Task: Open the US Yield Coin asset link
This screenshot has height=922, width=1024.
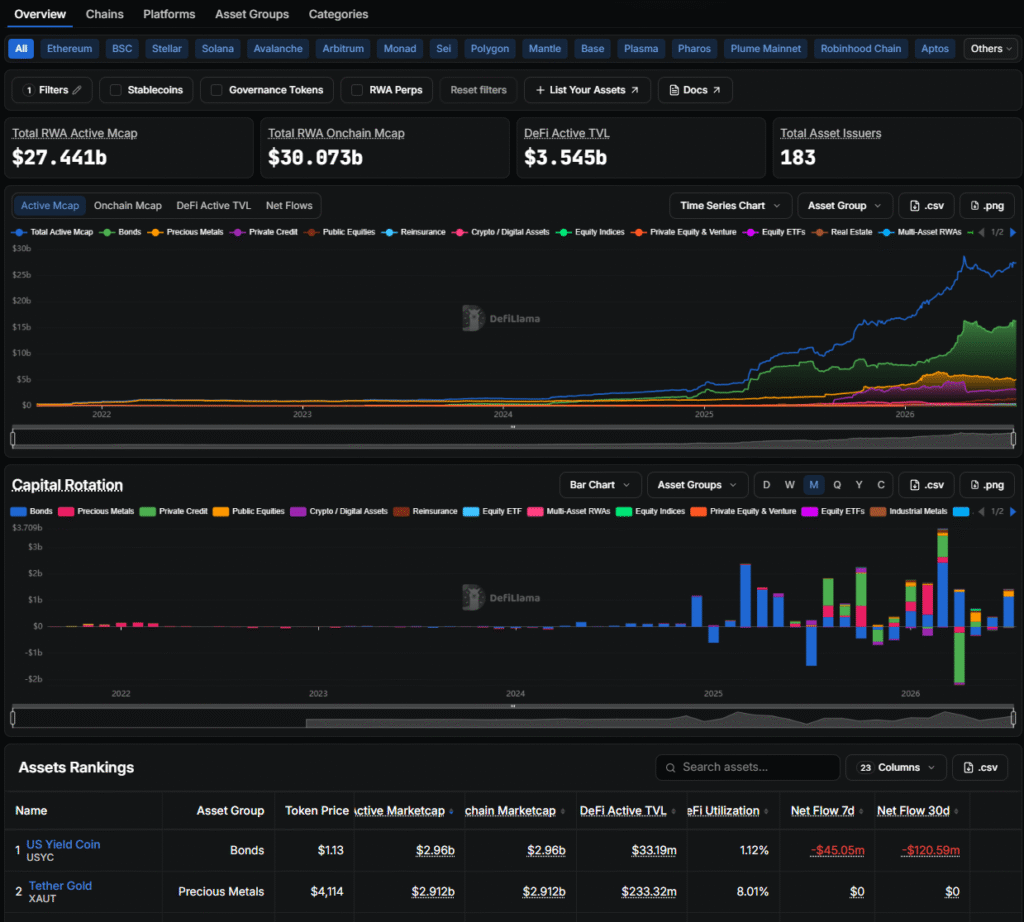Action: 63,844
